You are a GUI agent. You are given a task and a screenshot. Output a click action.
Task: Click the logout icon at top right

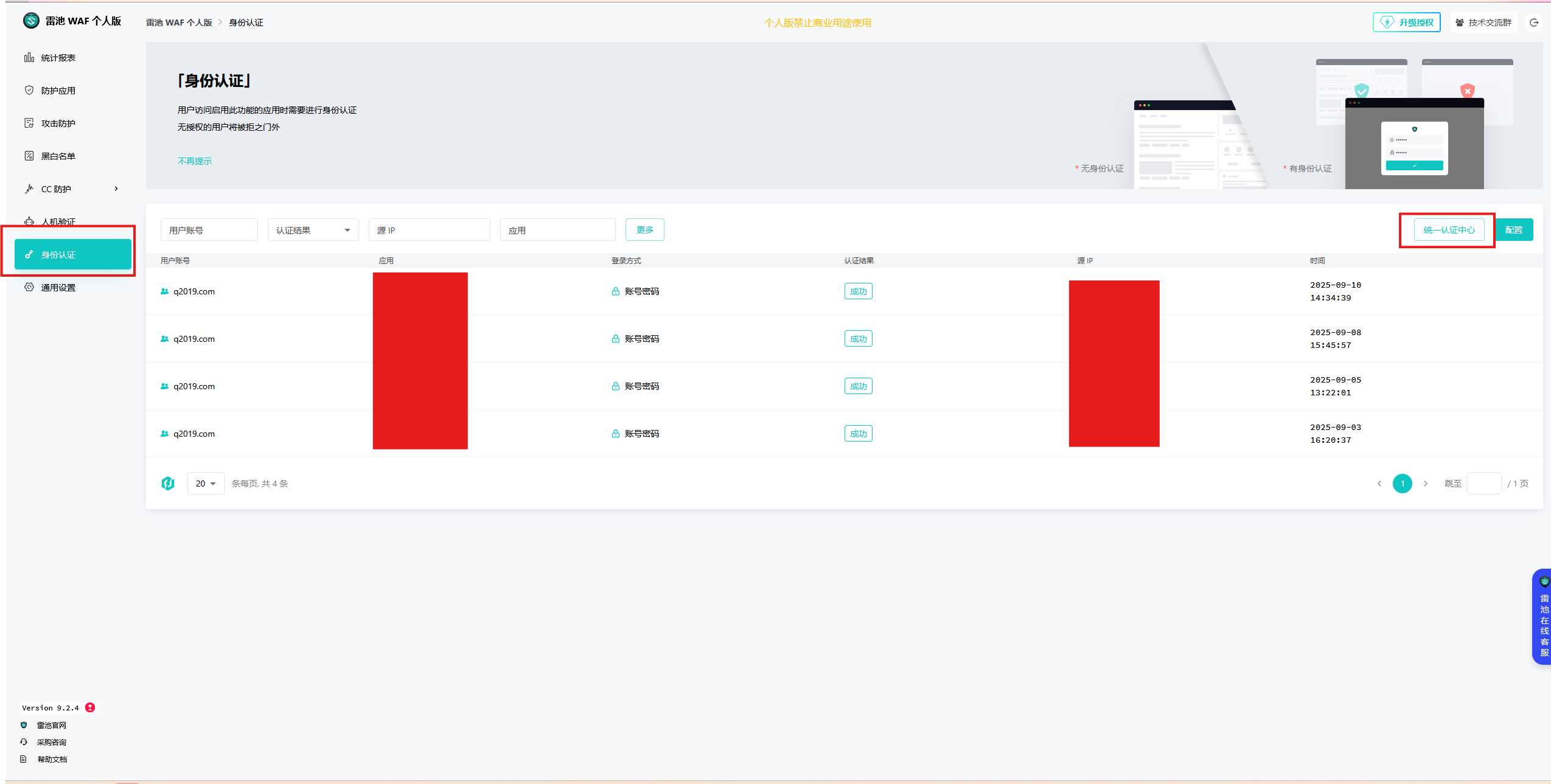pos(1534,23)
